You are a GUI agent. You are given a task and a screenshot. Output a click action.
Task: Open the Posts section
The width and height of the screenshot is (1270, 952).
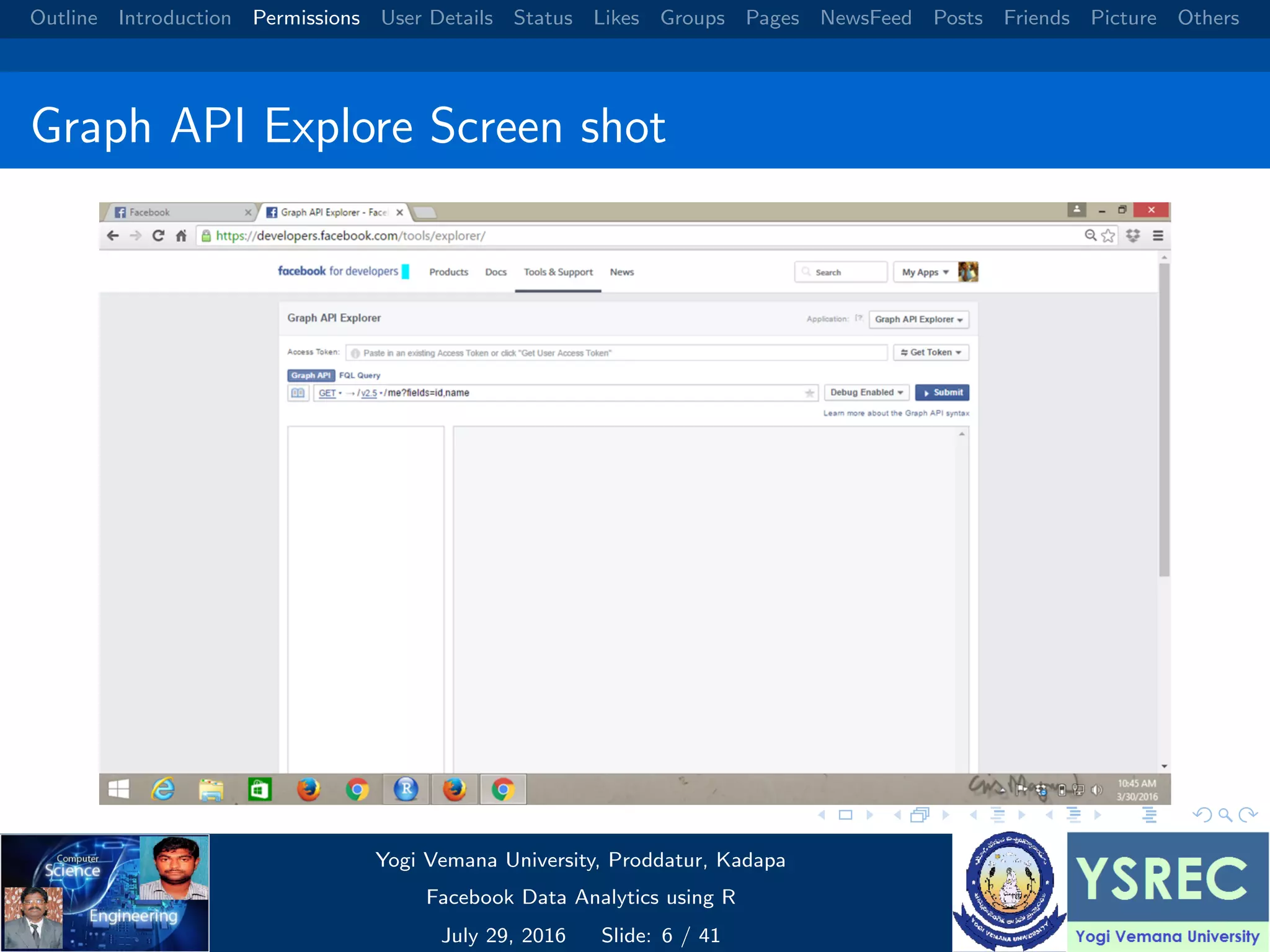click(958, 18)
